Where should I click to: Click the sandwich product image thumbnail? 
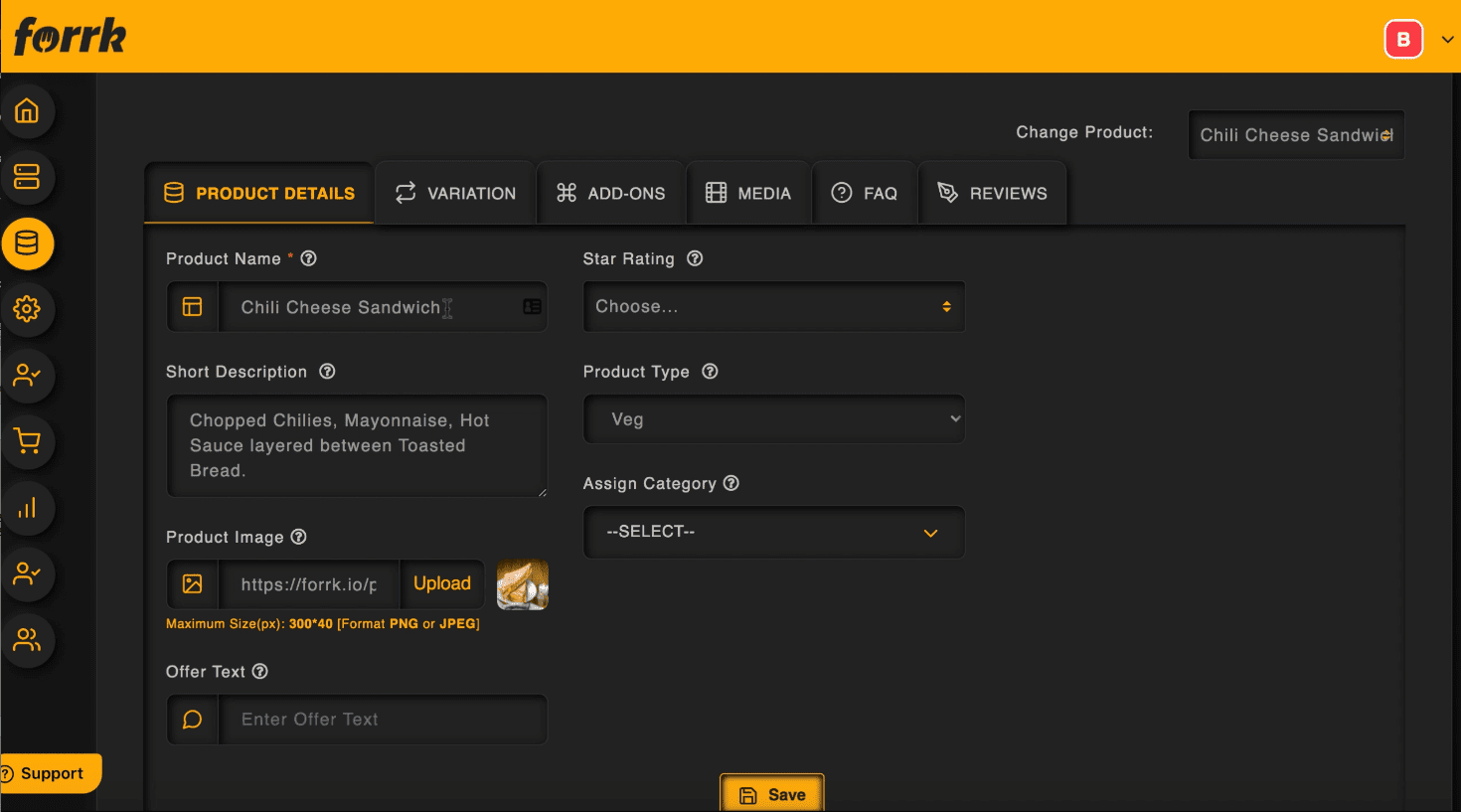tap(523, 584)
